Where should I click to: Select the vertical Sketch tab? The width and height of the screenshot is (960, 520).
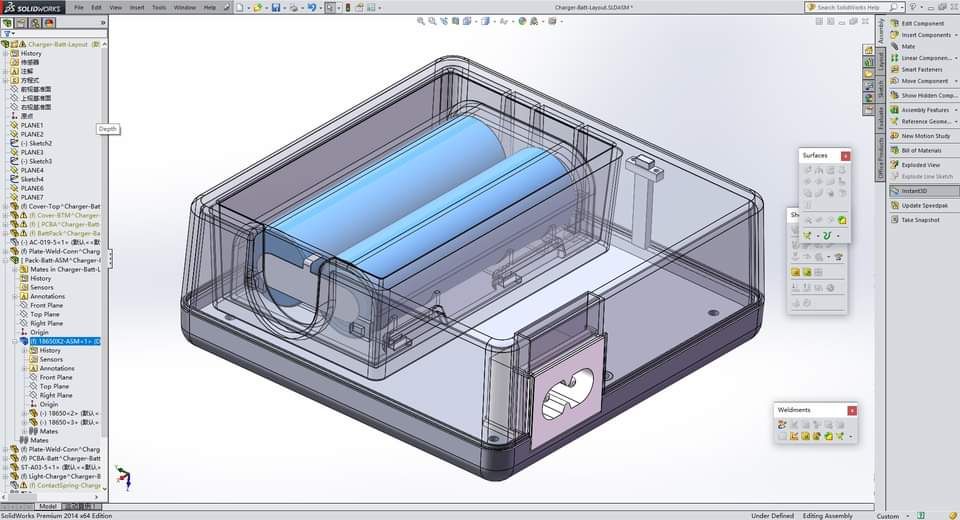880,90
